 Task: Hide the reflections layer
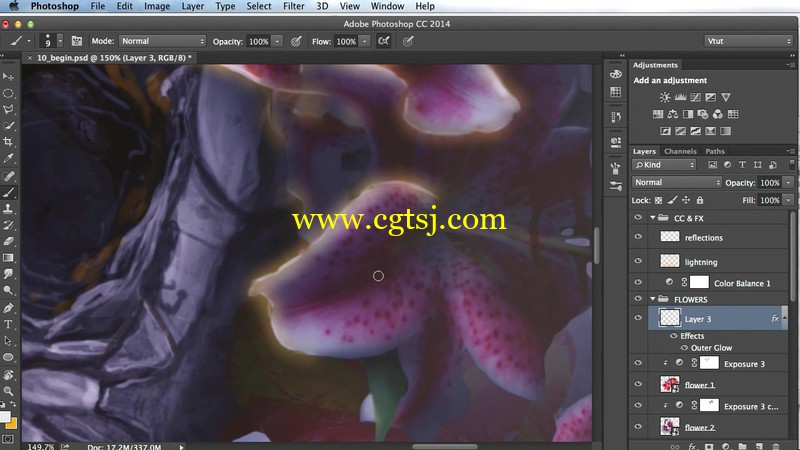point(638,236)
